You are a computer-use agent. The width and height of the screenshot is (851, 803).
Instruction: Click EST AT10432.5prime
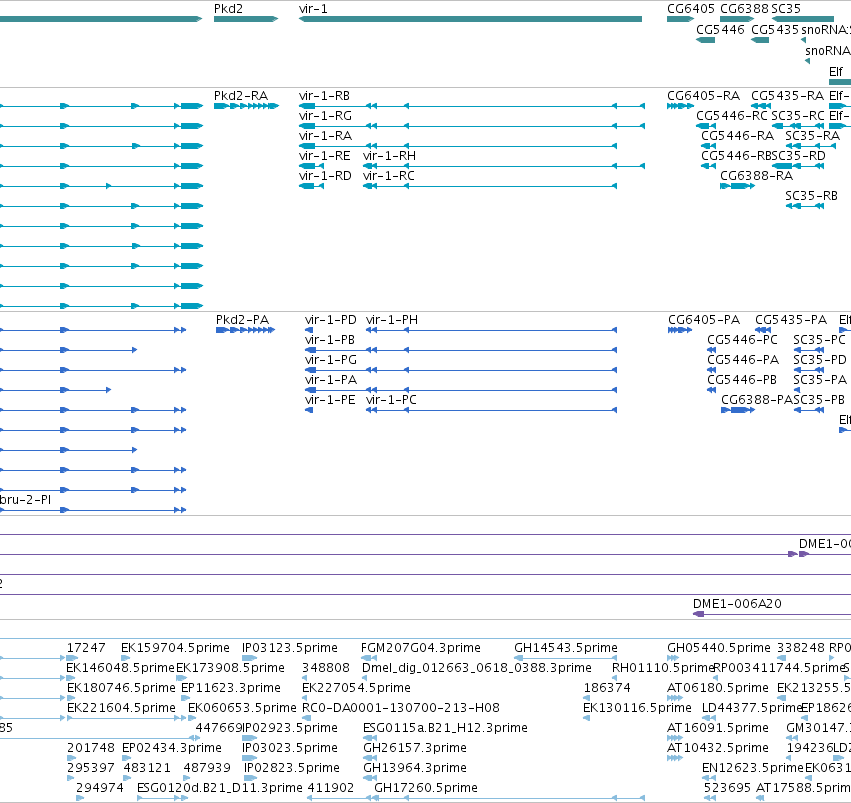pos(717,748)
